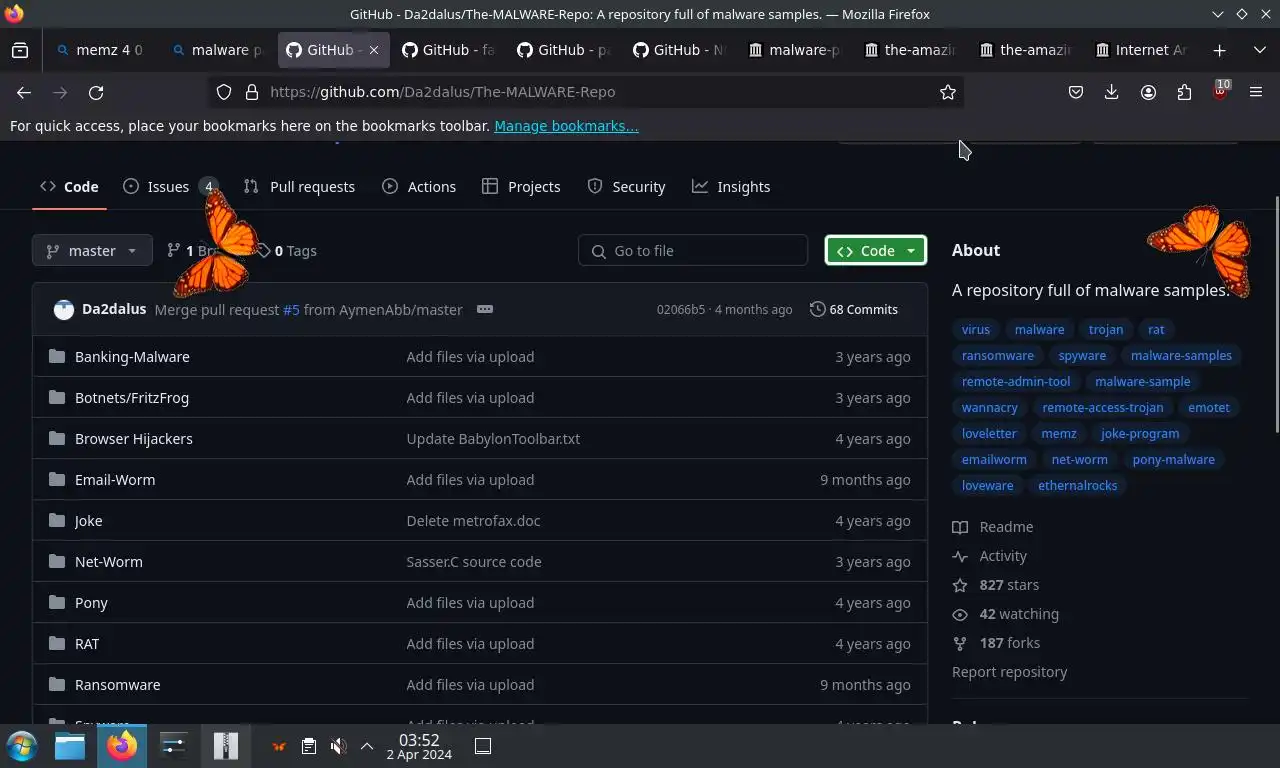Image resolution: width=1280 pixels, height=768 pixels.
Task: Open the Projects tab
Action: coord(521,187)
